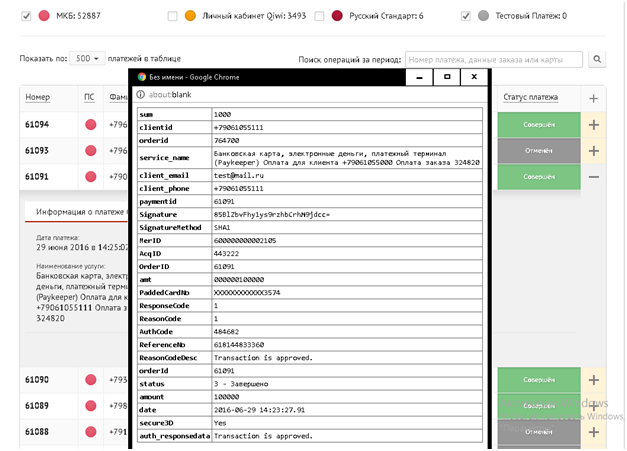The height and width of the screenshot is (451, 627).
Task: Enable Личный кабинет Qiwi checkbox
Action: pos(174,16)
